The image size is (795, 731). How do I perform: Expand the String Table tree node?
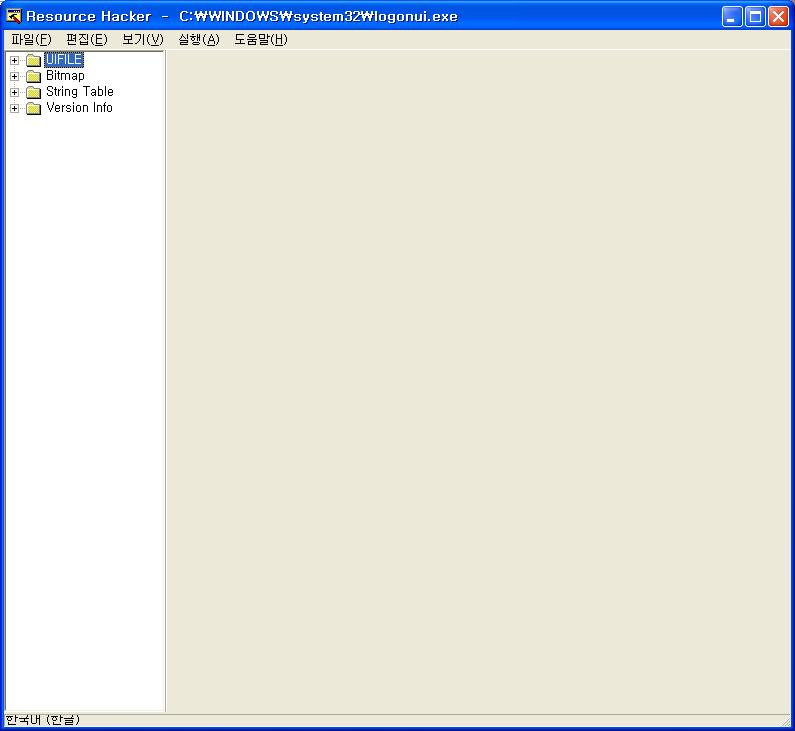coord(15,93)
